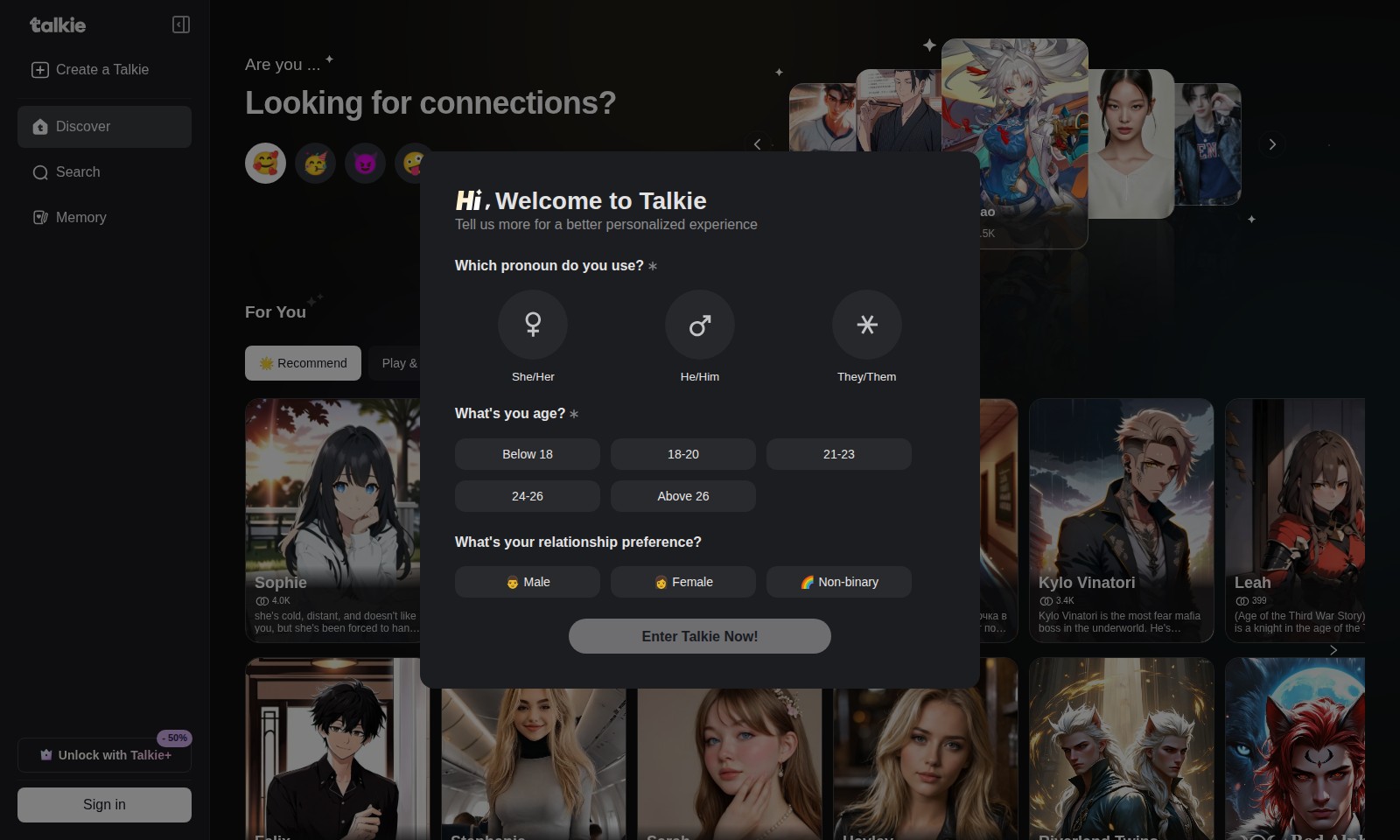Show next carousel character with right chevron
Screen dimensions: 1400x840
(1272, 144)
